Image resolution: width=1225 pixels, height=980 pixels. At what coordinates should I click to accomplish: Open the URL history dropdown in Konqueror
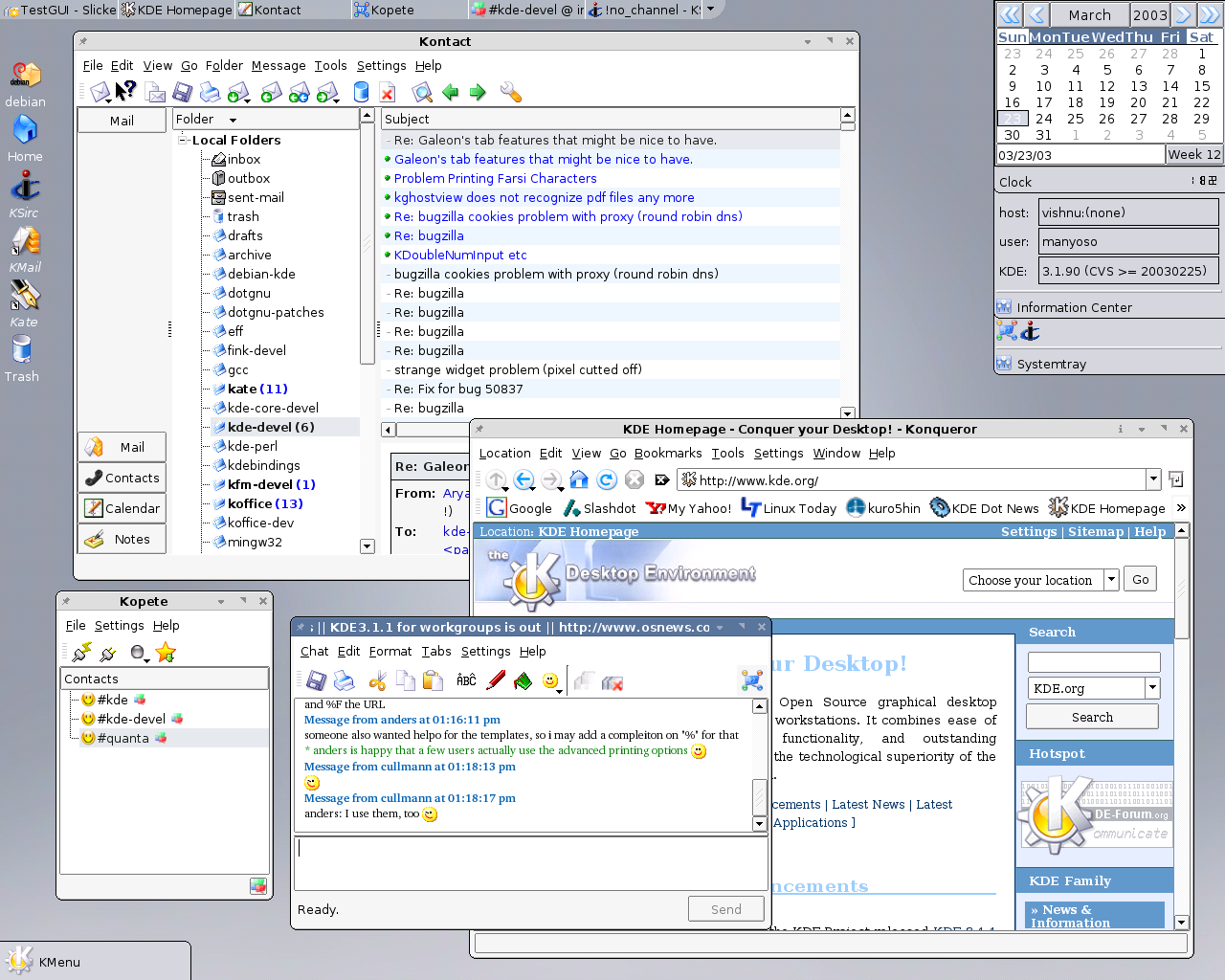pos(1153,479)
